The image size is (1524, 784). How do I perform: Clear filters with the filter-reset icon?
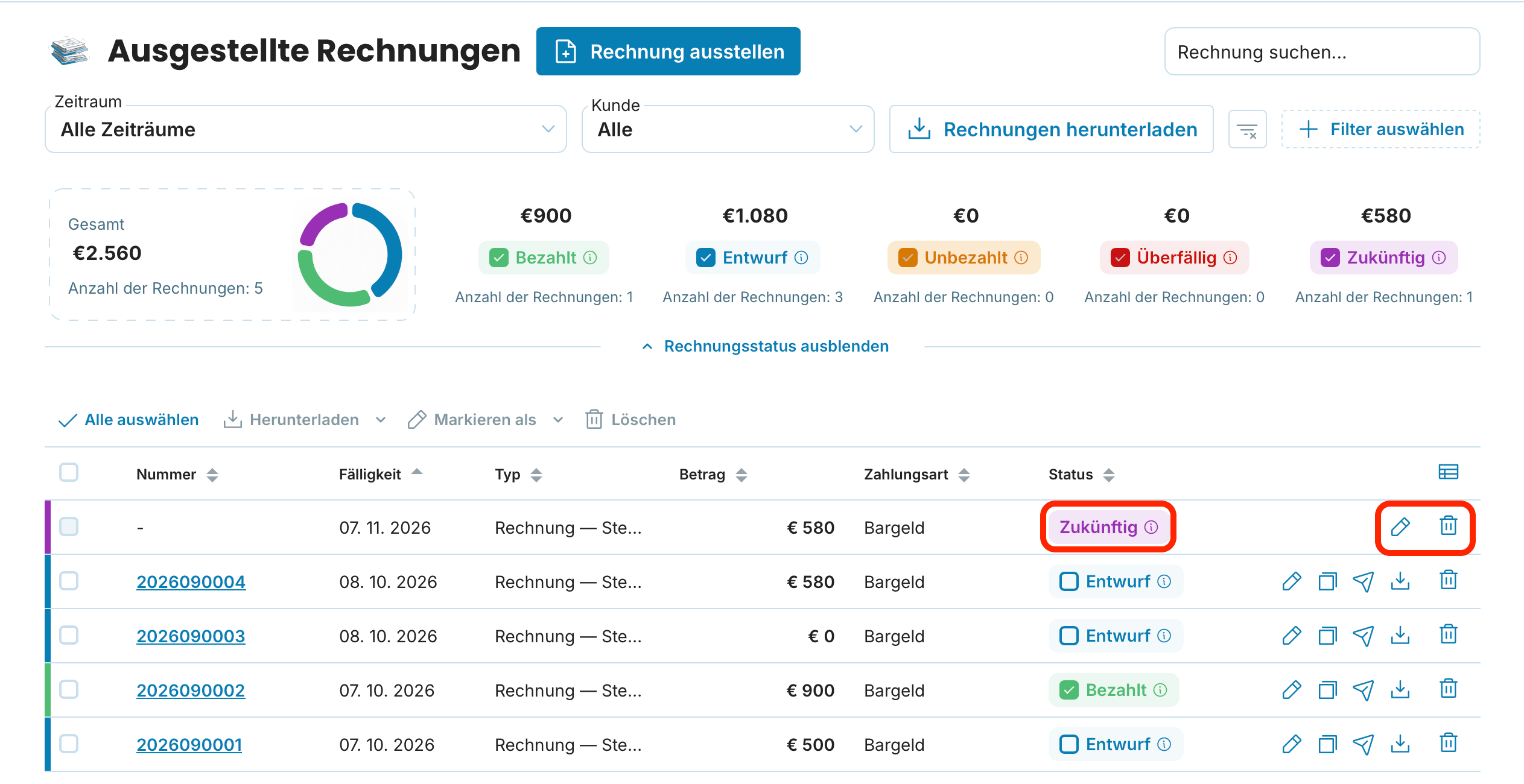click(x=1247, y=130)
